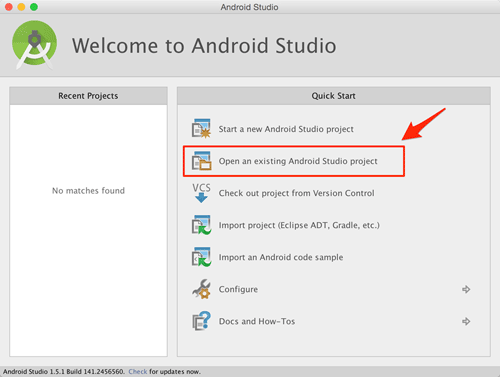Click the Docs and How-Tos question mark icon
The width and height of the screenshot is (500, 377).
tap(201, 321)
